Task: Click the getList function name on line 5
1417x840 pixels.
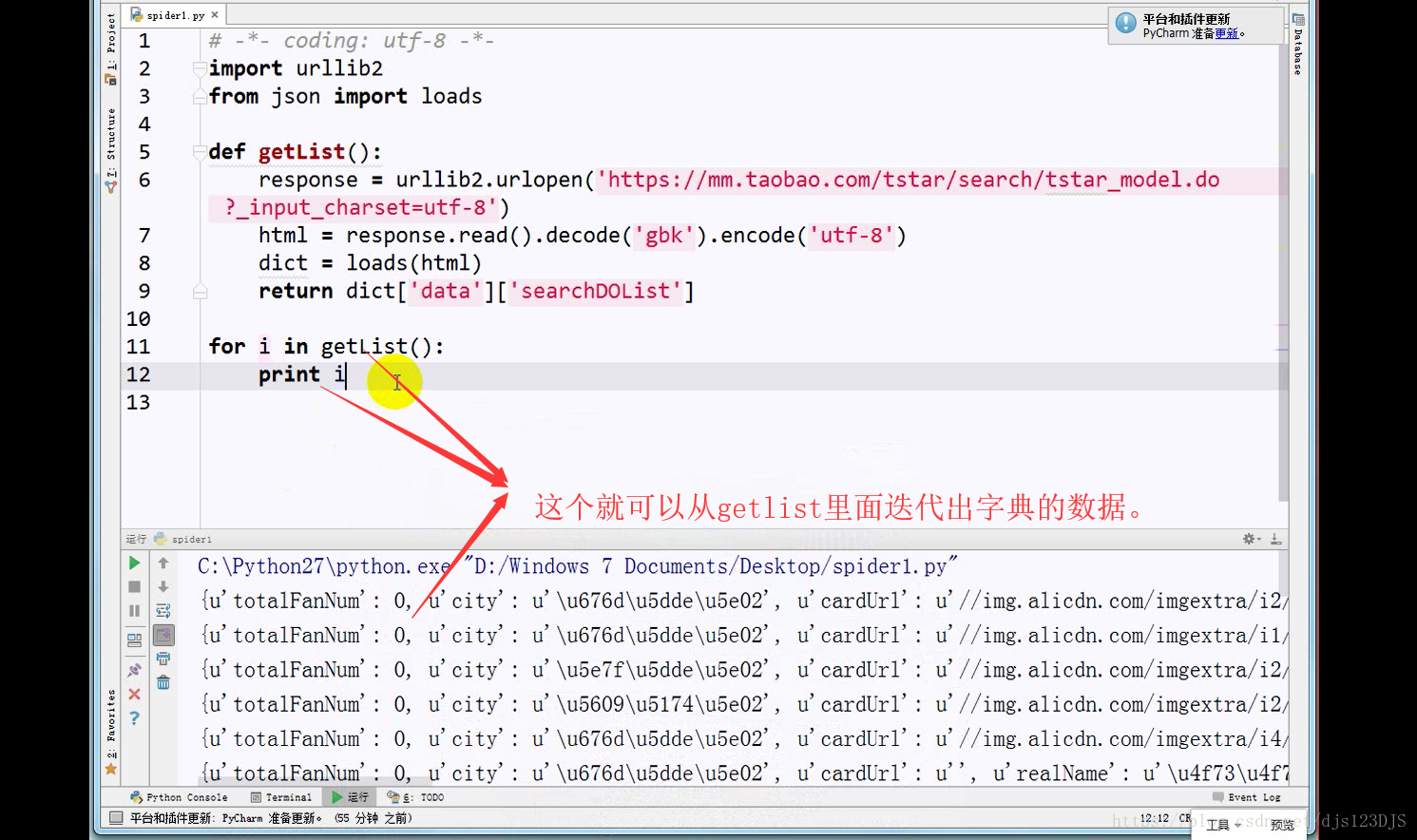Action: [302, 152]
